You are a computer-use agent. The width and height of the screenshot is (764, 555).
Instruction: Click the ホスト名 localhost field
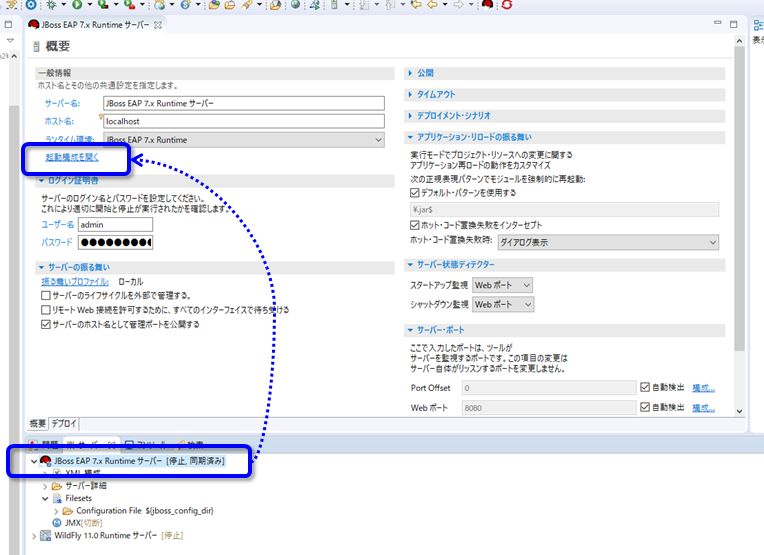click(244, 121)
